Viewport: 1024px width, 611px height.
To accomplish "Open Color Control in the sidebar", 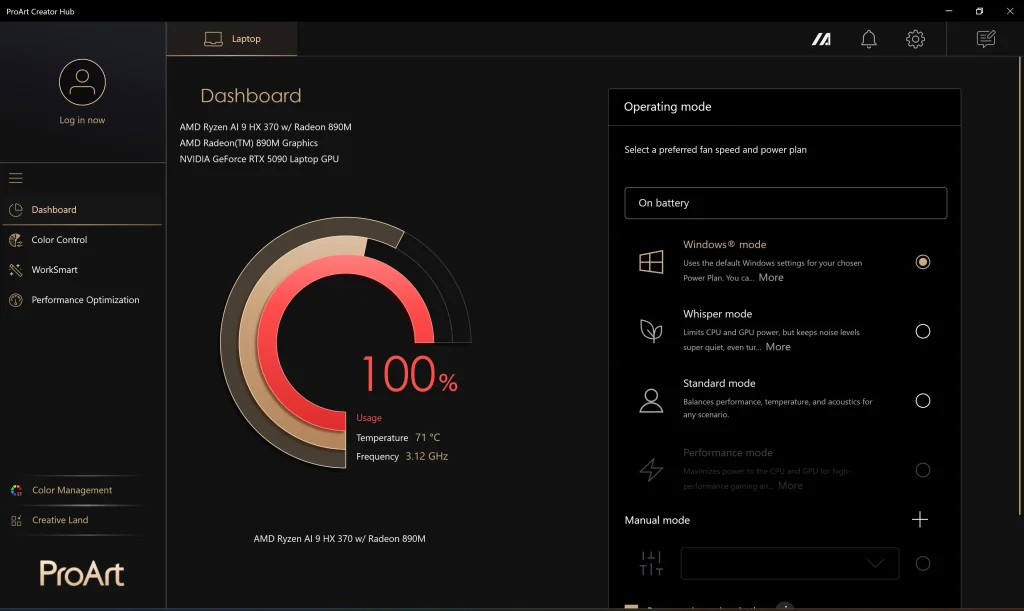I will [59, 240].
